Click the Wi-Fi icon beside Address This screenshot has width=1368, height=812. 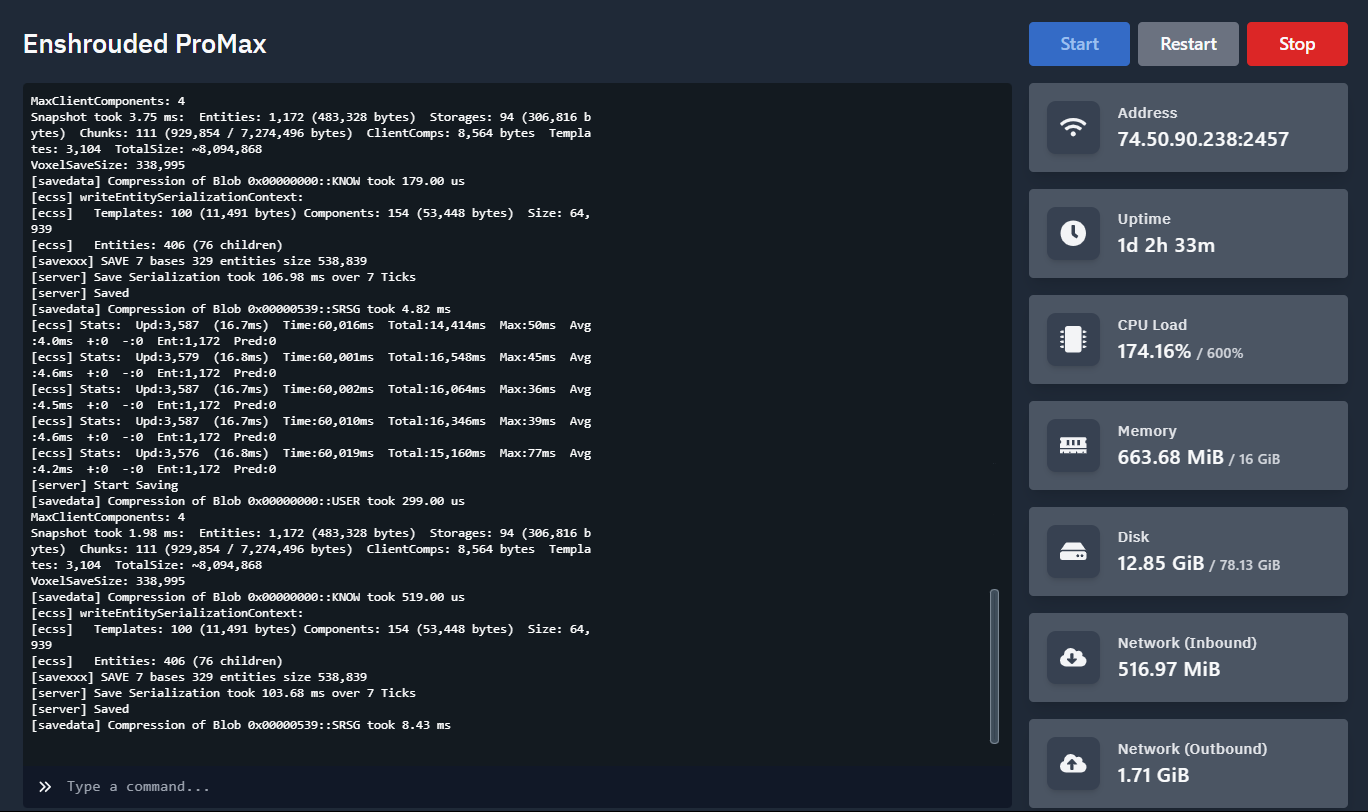pos(1073,128)
